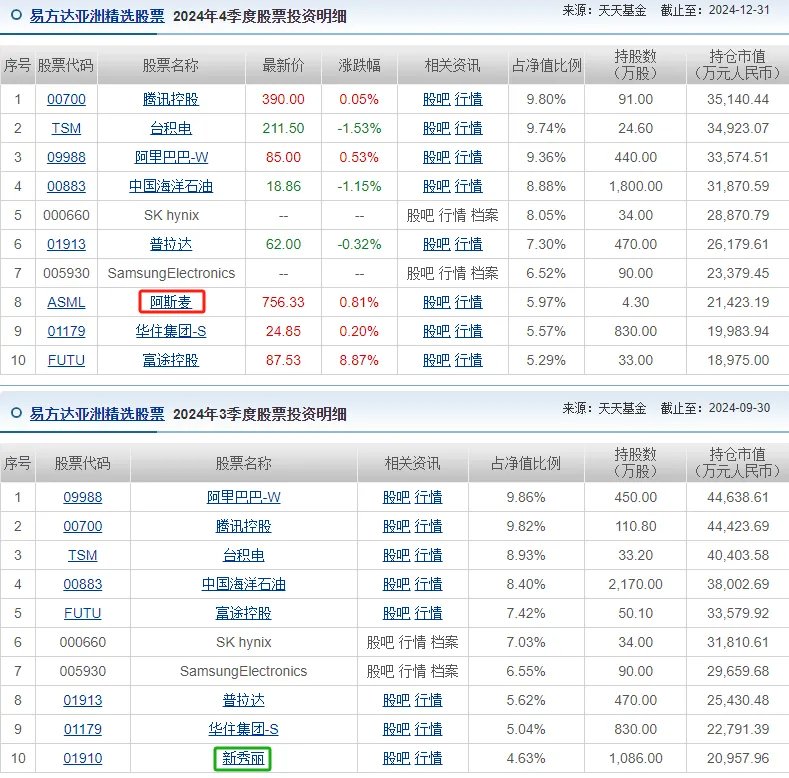Open 行情 for 腾讯控股 in Q4 table
Viewport: 789px width, 778px height.
click(468, 100)
